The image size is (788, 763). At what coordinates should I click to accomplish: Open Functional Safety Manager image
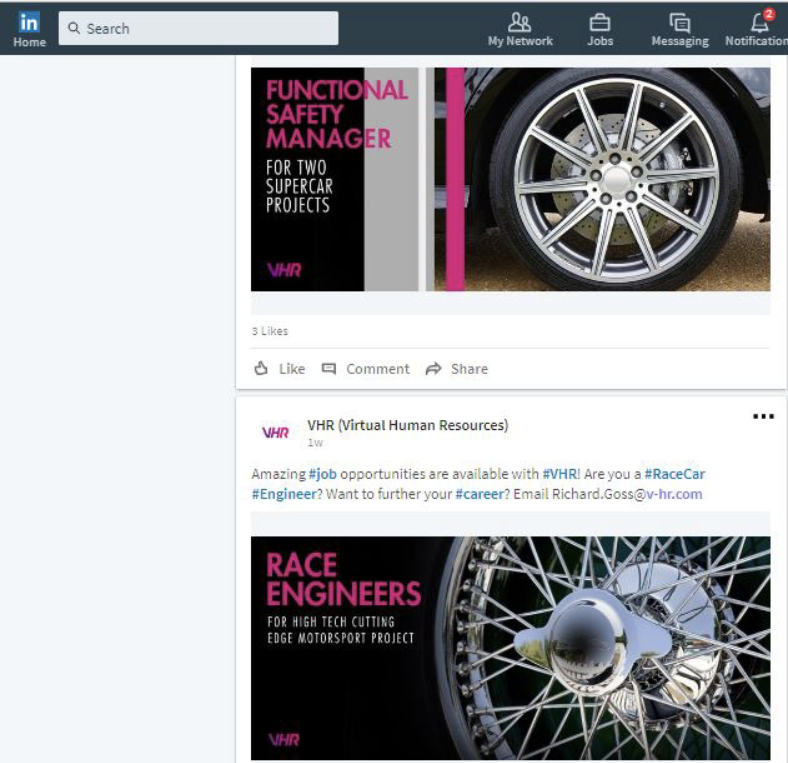click(x=510, y=179)
